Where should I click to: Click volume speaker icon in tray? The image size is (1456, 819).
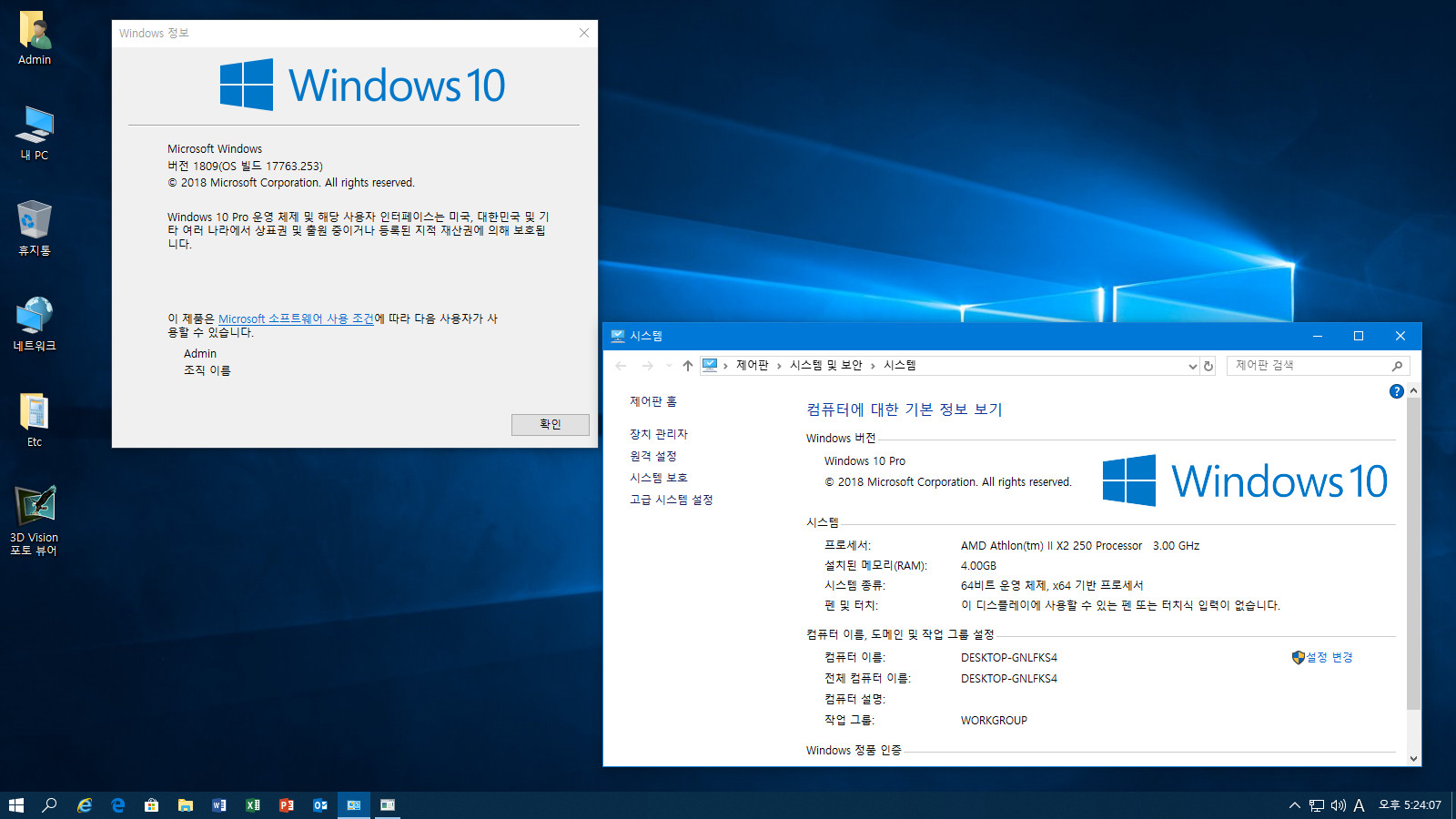1338,805
